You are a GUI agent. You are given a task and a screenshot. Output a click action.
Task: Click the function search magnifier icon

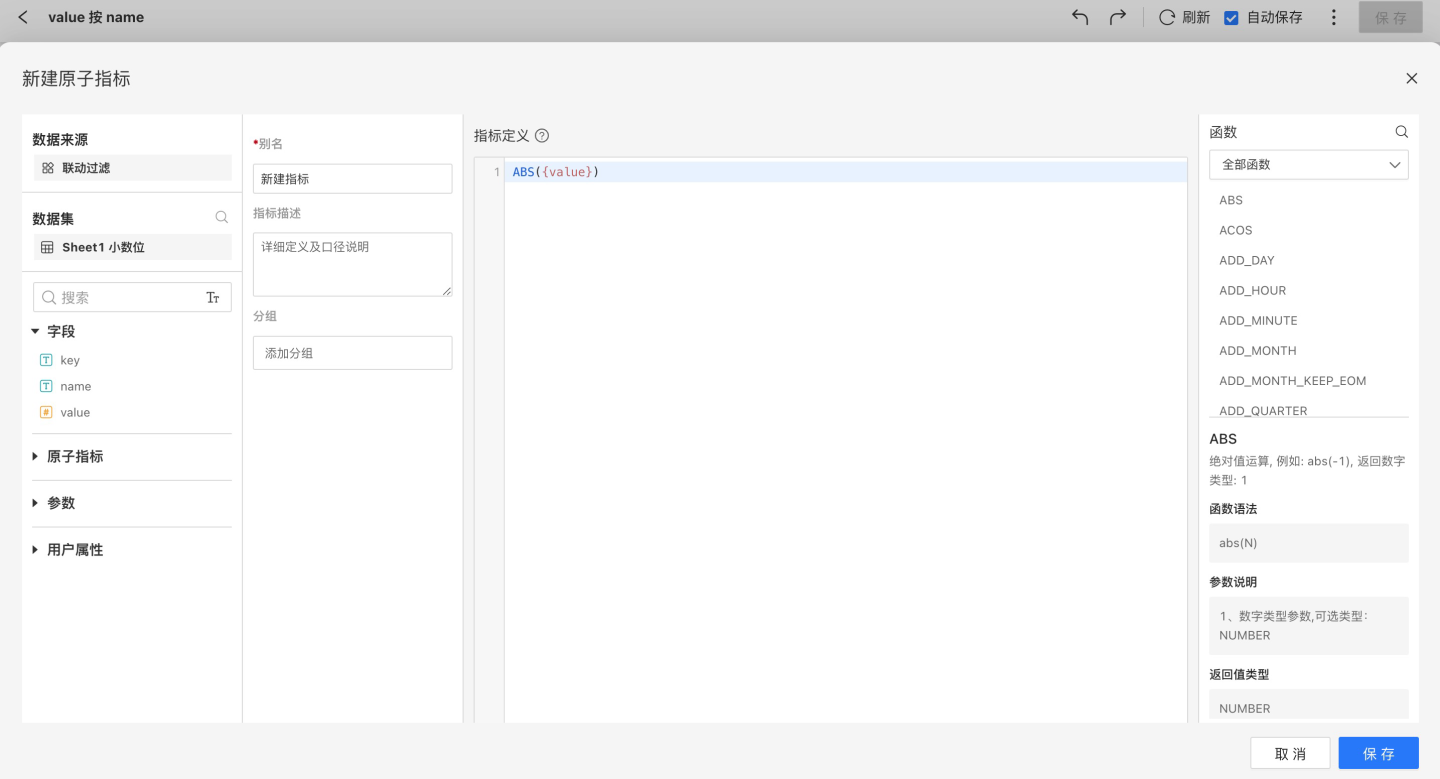(x=1401, y=132)
